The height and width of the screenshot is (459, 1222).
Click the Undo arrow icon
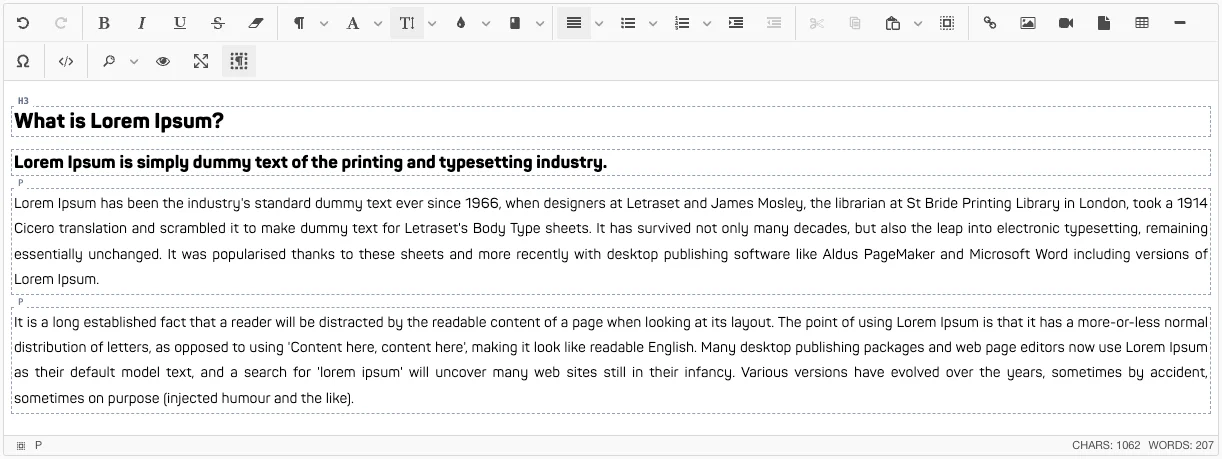tap(23, 23)
